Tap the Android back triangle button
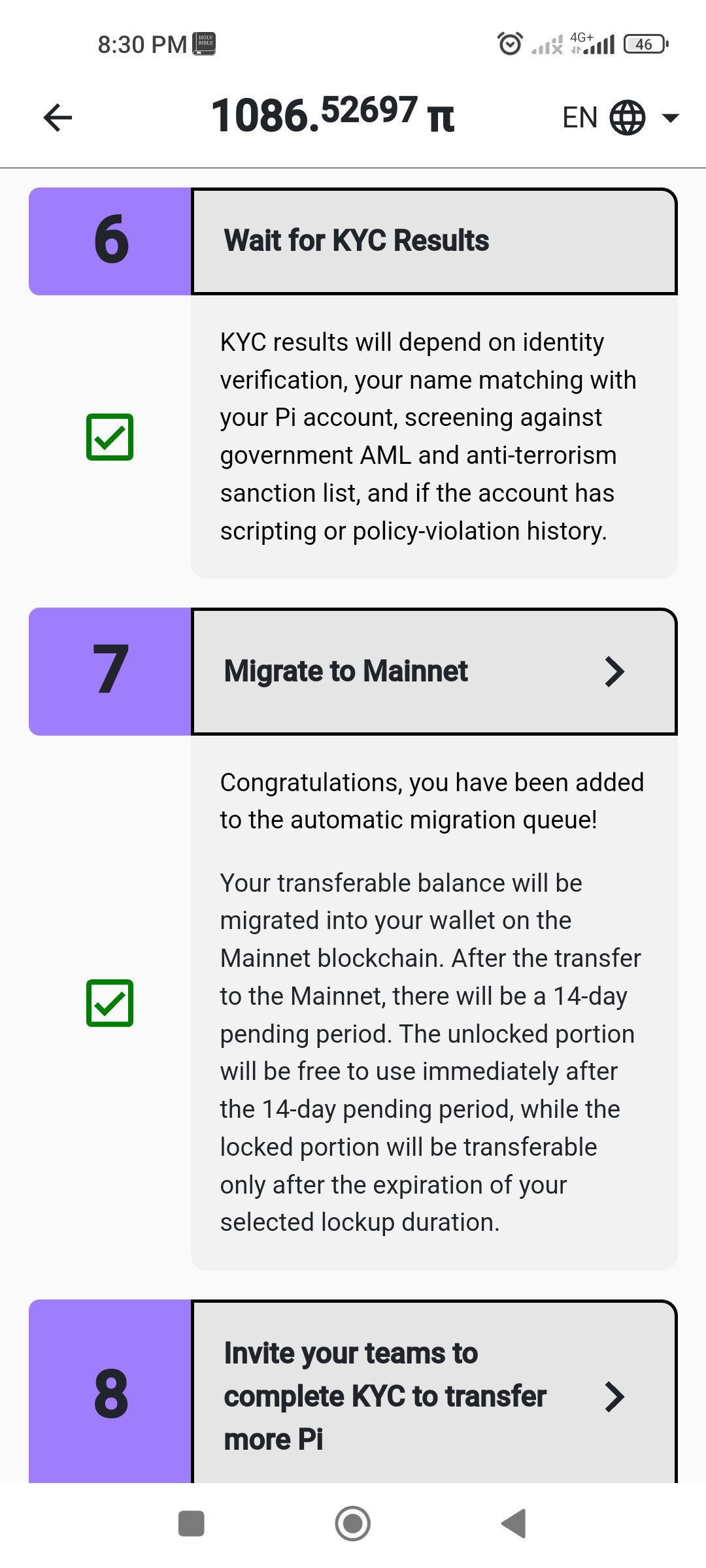This screenshot has height=1568, width=706. pos(514,1524)
